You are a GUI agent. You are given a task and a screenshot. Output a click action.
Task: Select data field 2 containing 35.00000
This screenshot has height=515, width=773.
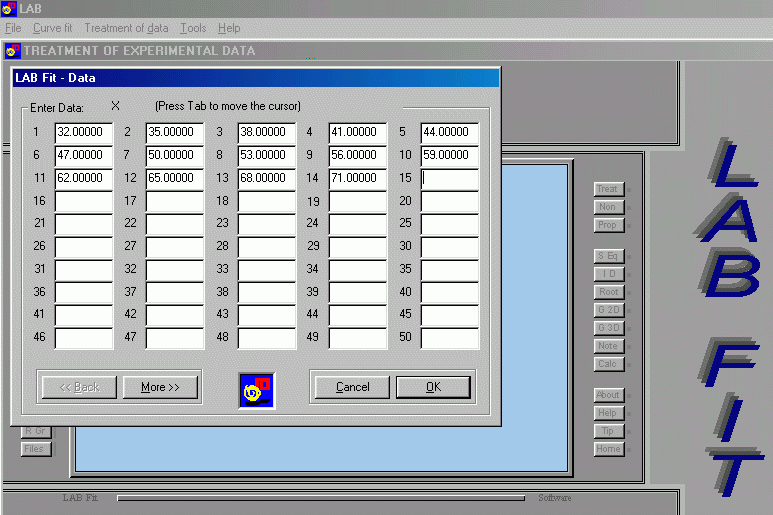175,132
